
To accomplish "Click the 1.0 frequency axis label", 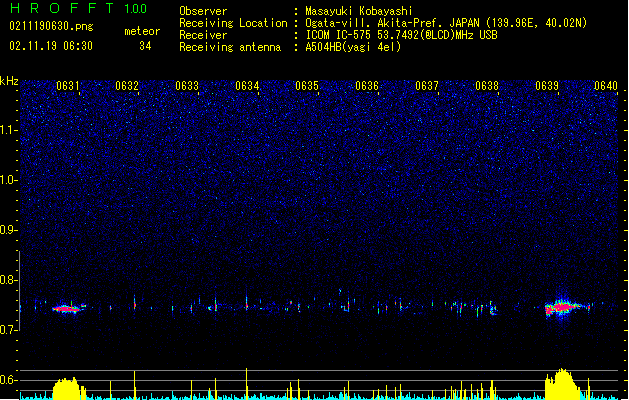I will click(8, 180).
